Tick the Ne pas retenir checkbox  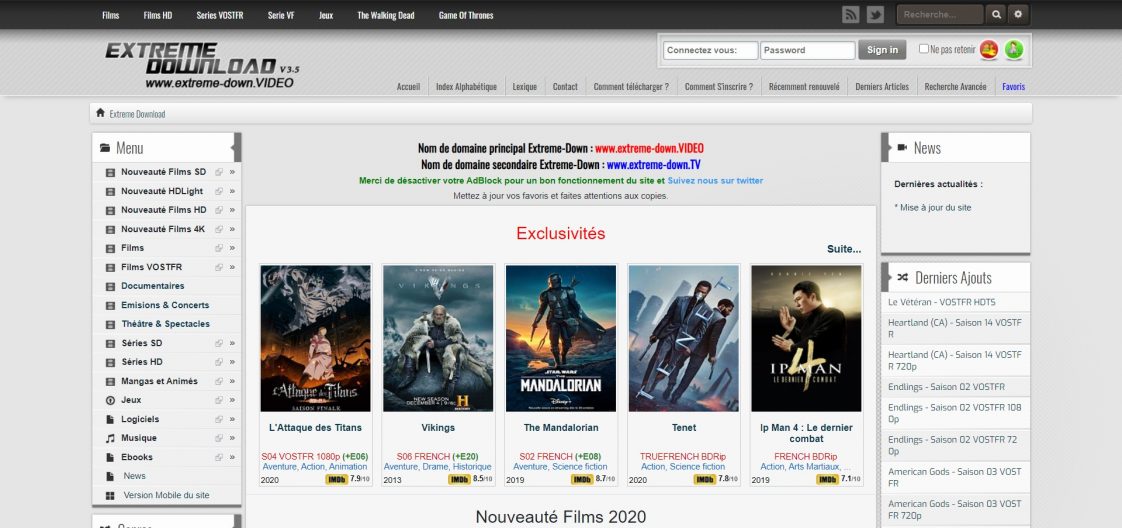tap(924, 49)
